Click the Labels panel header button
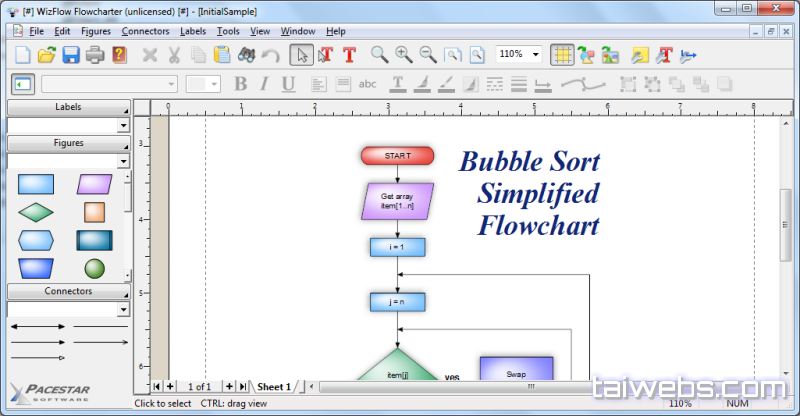The width and height of the screenshot is (800, 416). click(68, 107)
